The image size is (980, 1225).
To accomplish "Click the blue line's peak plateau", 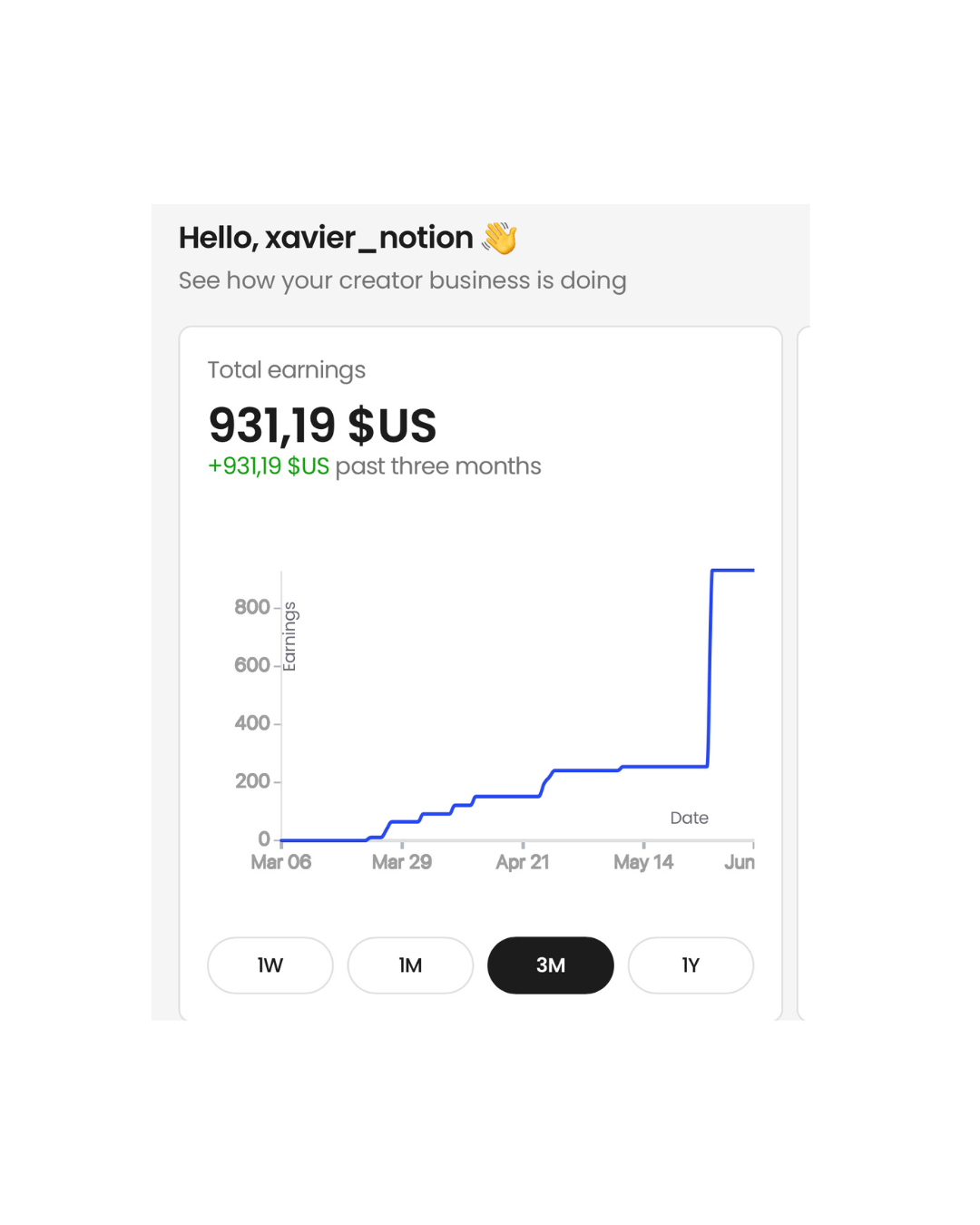I will tap(733, 570).
